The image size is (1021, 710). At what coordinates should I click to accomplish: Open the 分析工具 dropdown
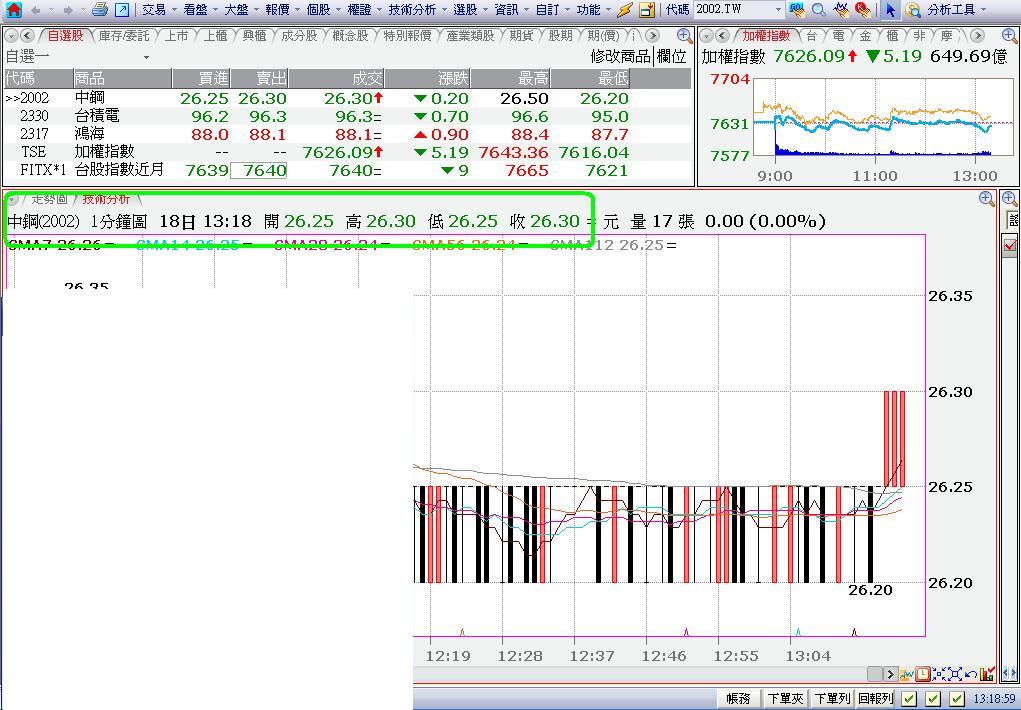pos(957,10)
